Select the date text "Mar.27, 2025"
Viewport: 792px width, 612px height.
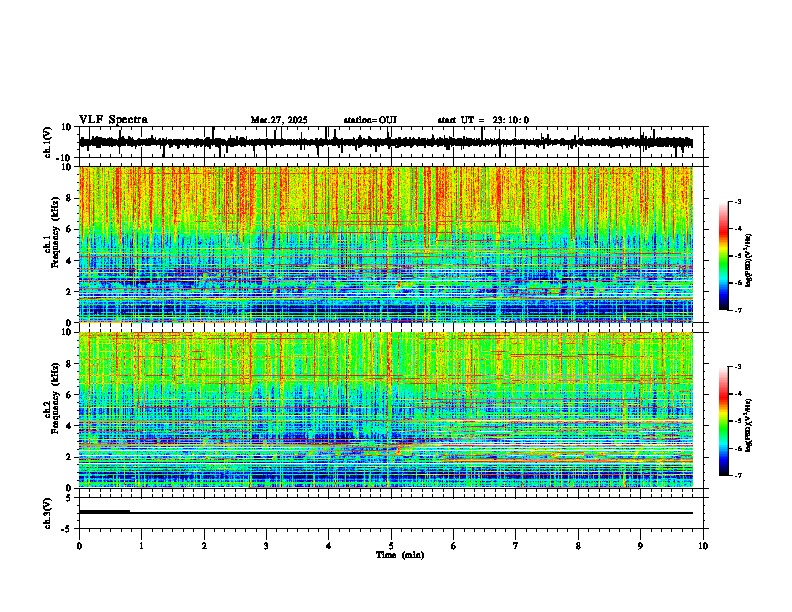(279, 120)
